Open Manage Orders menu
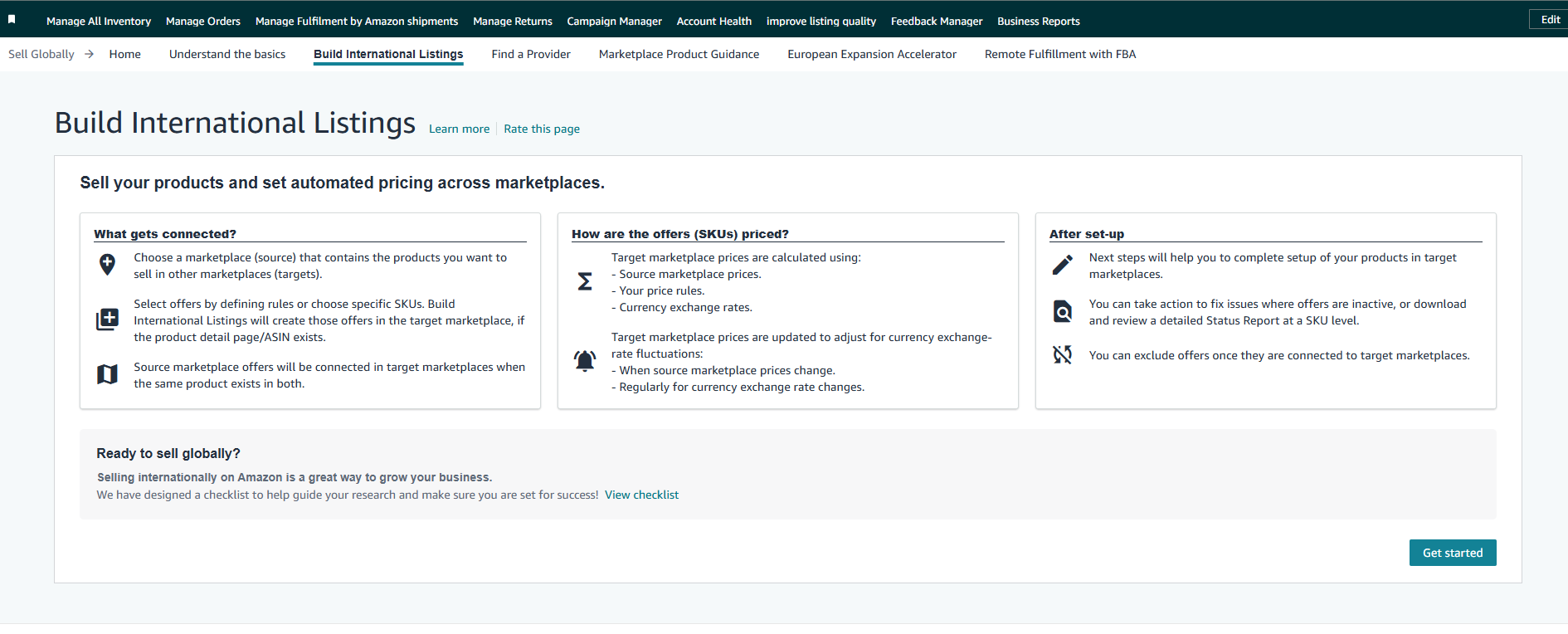This screenshot has width=1568, height=634. 203,21
